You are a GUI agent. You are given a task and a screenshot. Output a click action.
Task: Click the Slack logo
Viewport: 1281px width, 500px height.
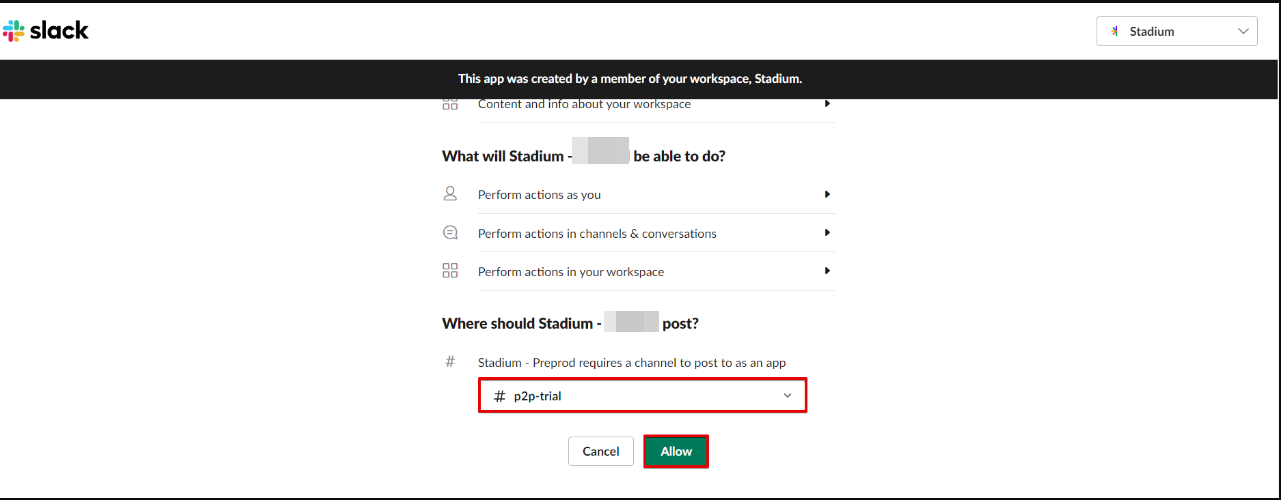coord(46,30)
